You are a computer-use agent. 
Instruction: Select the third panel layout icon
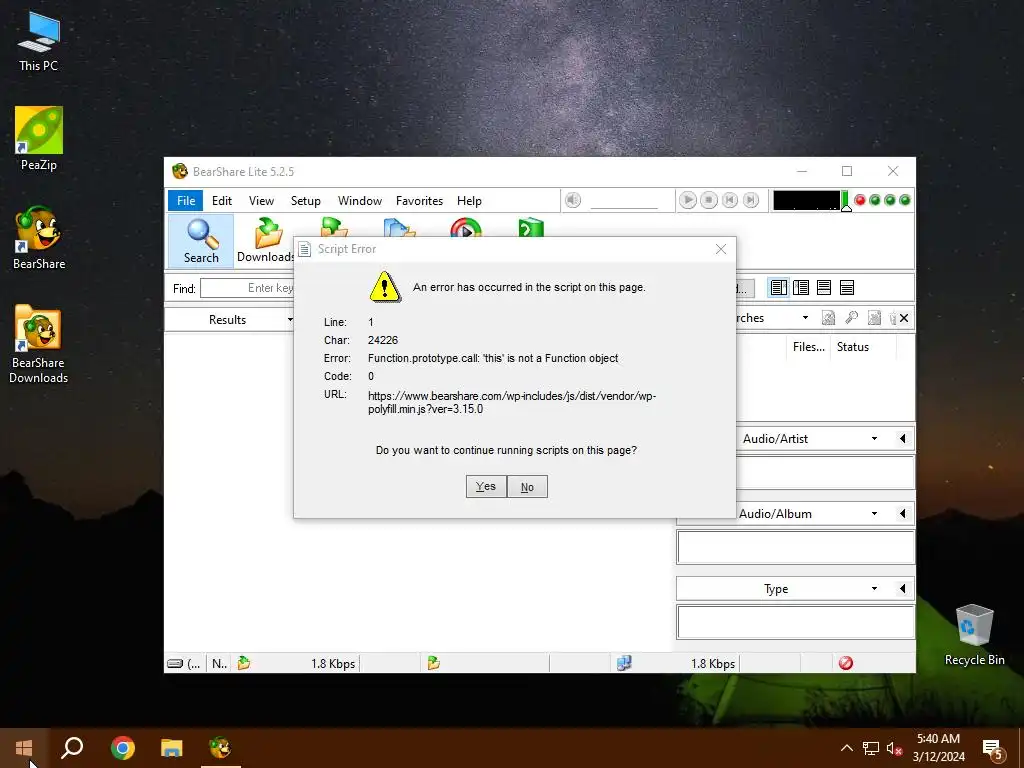click(x=824, y=287)
